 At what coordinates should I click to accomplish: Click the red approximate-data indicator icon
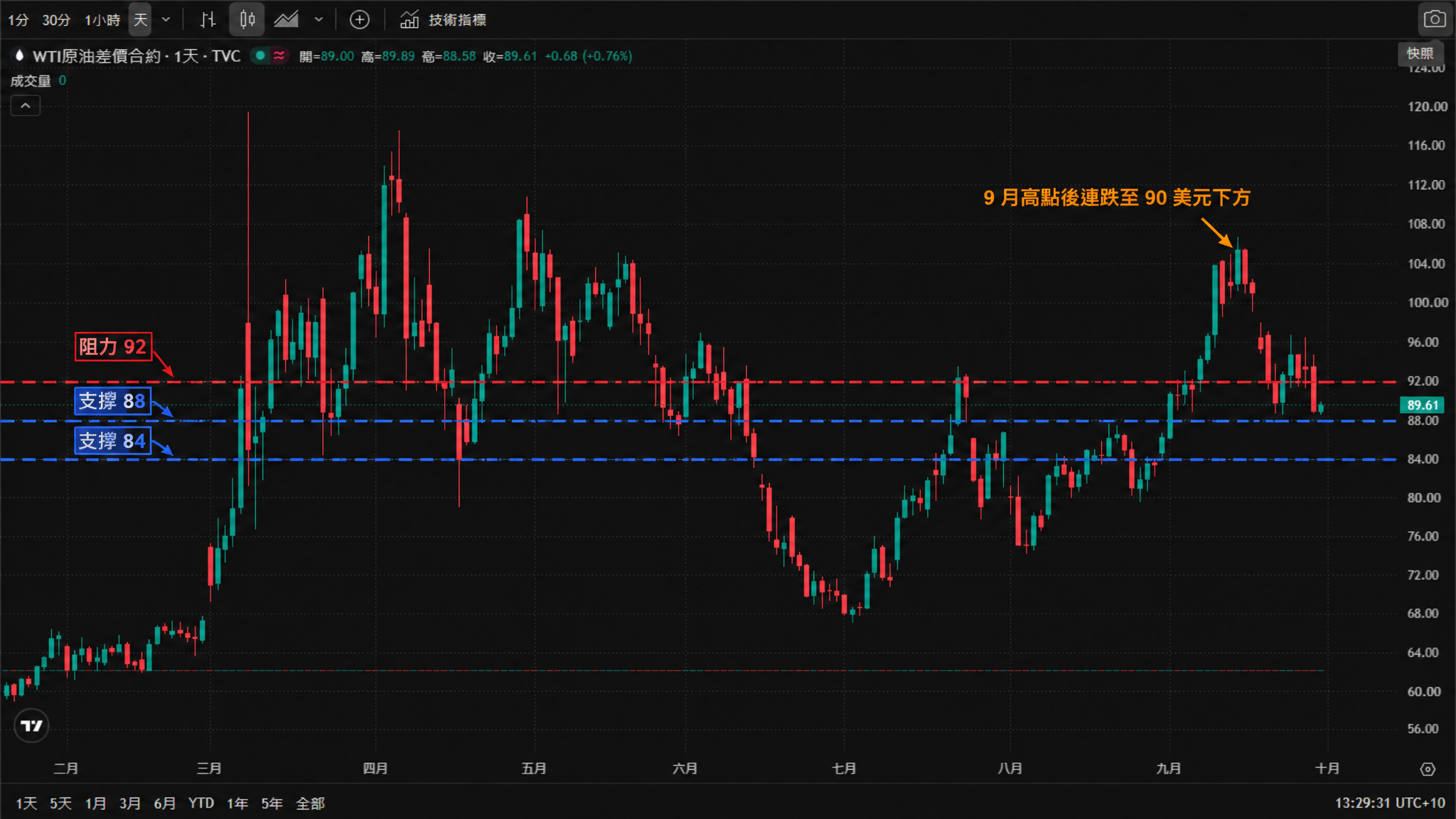(x=279, y=55)
